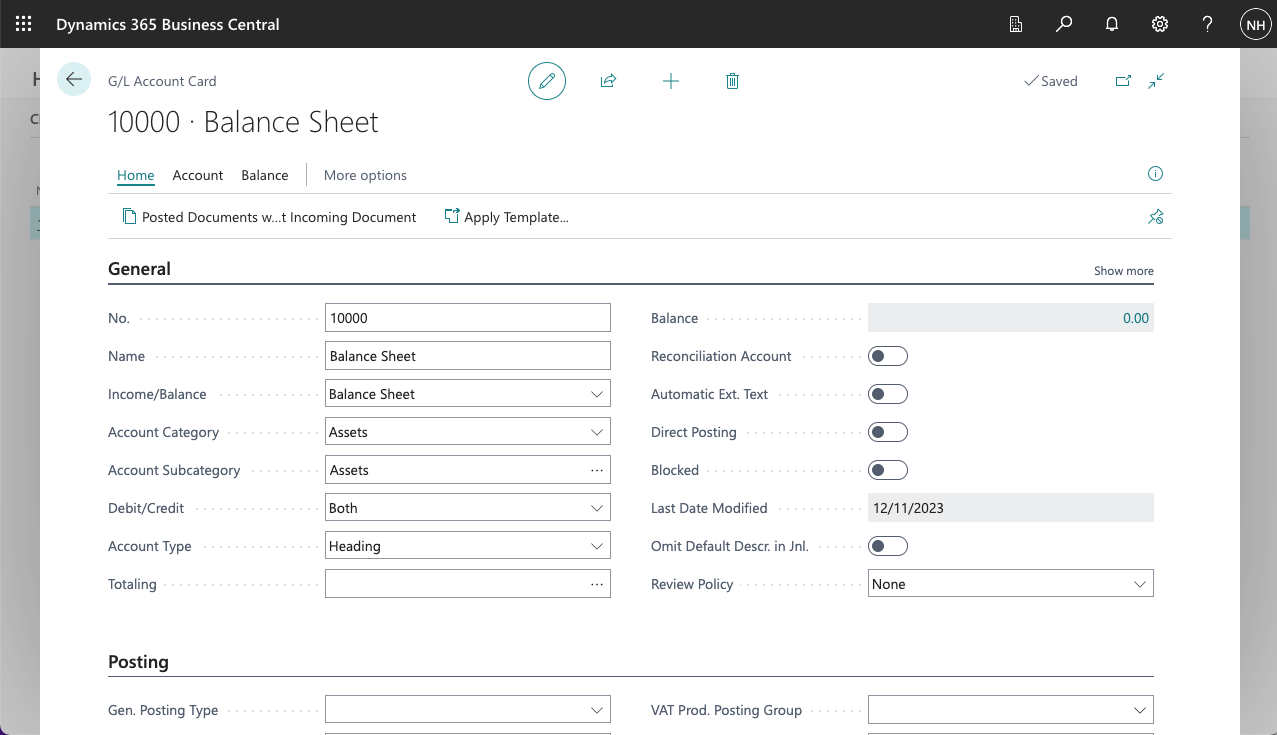The image size is (1277, 735).
Task: Enable the Direct Posting switch
Action: click(x=887, y=432)
